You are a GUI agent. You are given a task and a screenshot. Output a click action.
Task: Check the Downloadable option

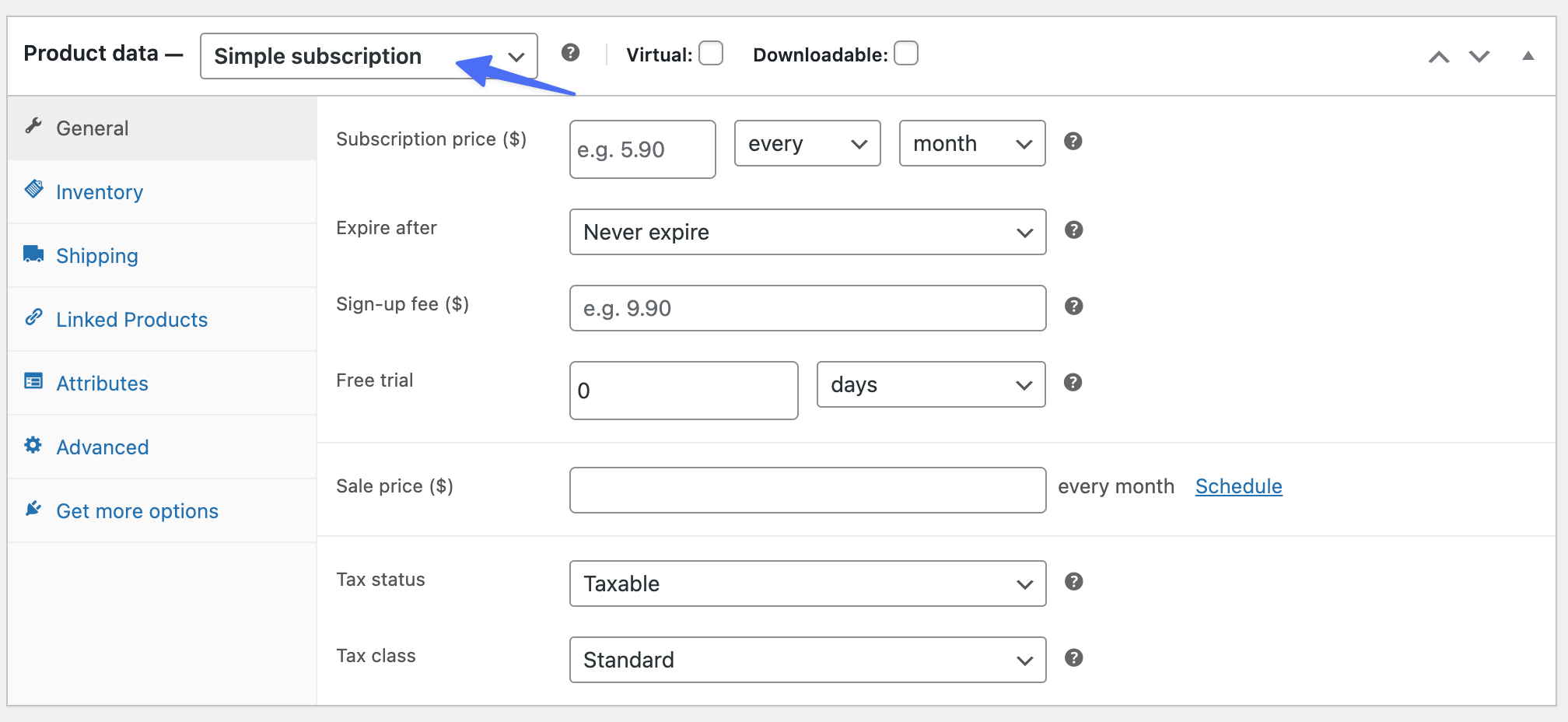click(x=905, y=53)
